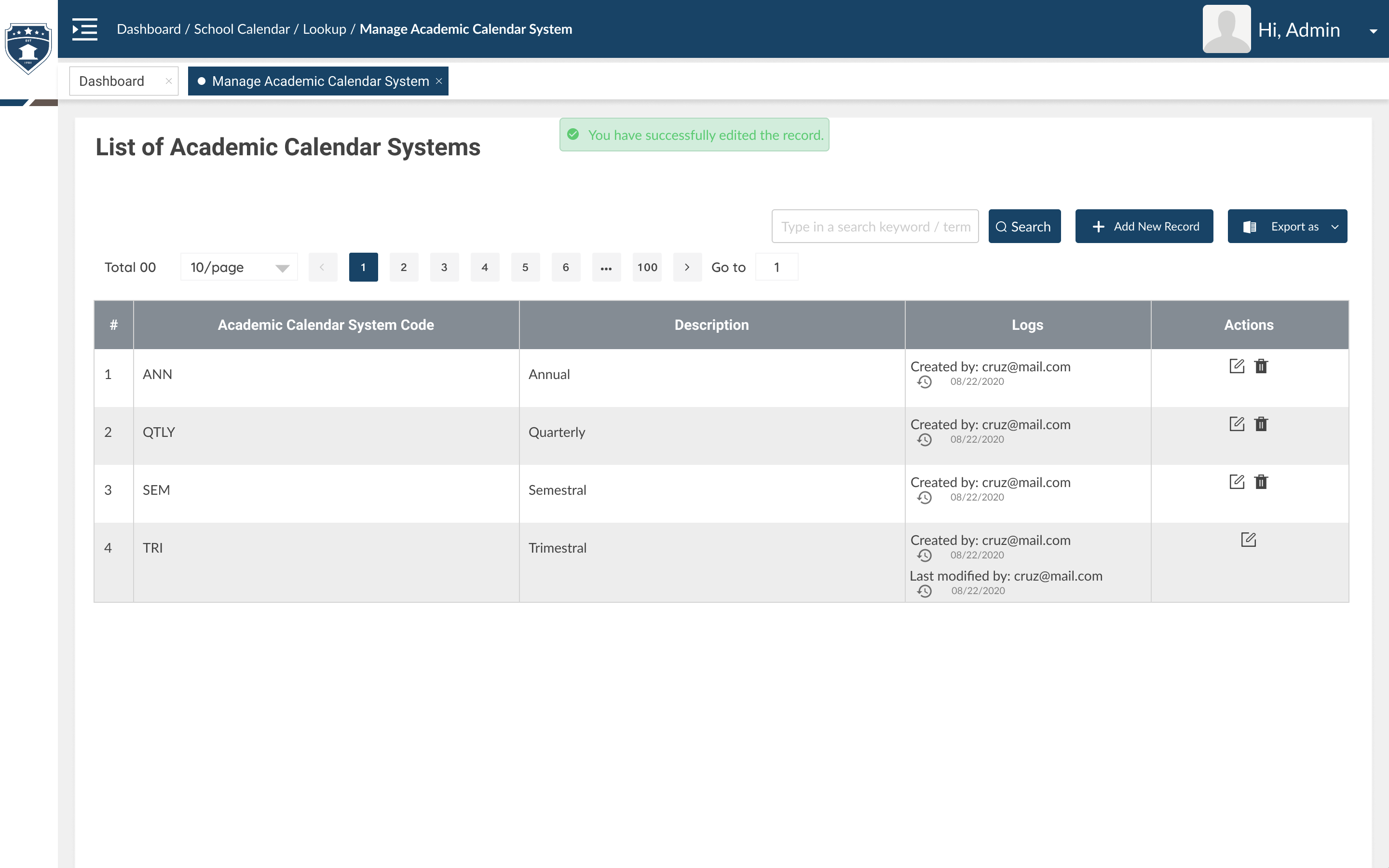Jump to page 100 of results
Screen dimensions: 1389x868
coord(647,267)
